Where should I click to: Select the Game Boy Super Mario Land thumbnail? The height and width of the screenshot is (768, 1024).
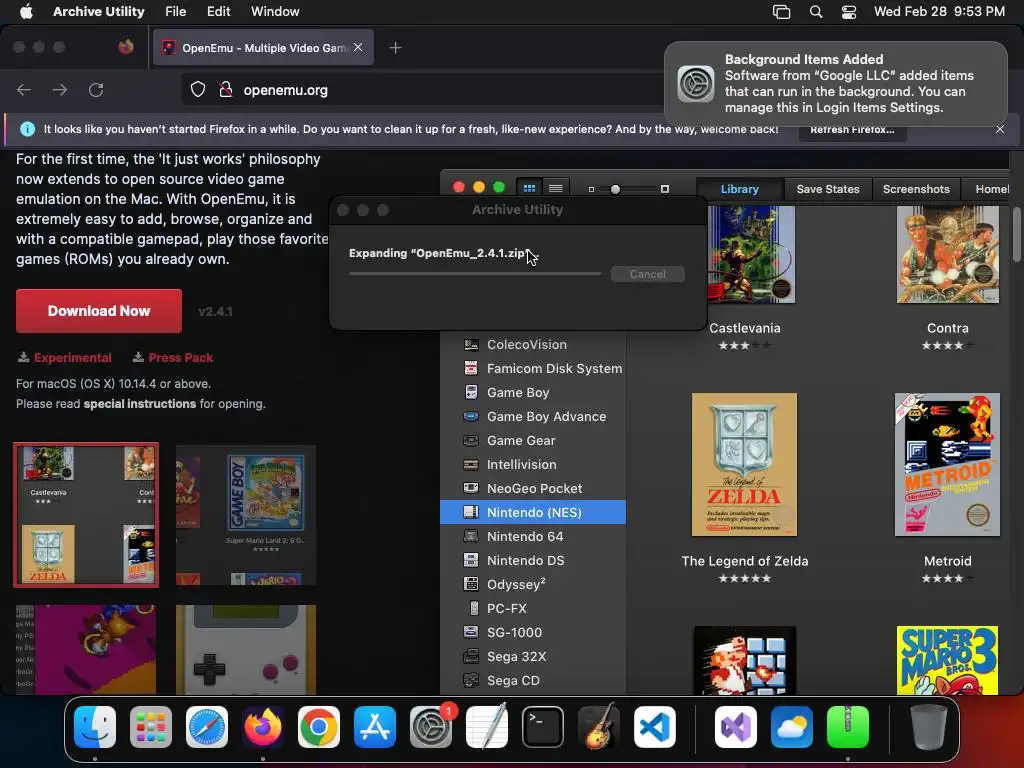pyautogui.click(x=246, y=515)
